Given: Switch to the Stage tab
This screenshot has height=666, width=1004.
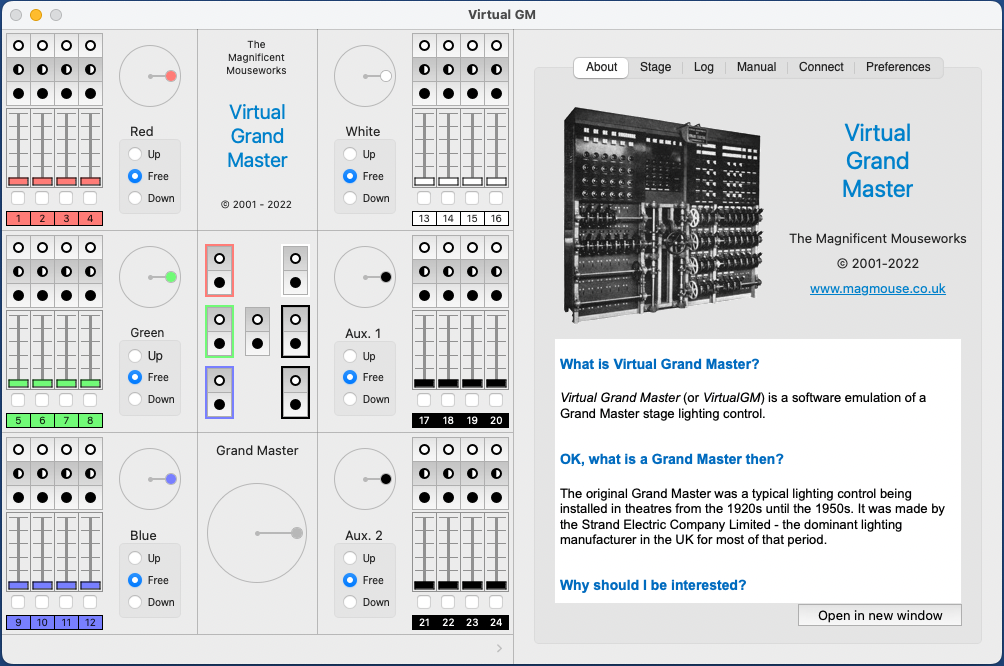Looking at the screenshot, I should click(x=655, y=67).
